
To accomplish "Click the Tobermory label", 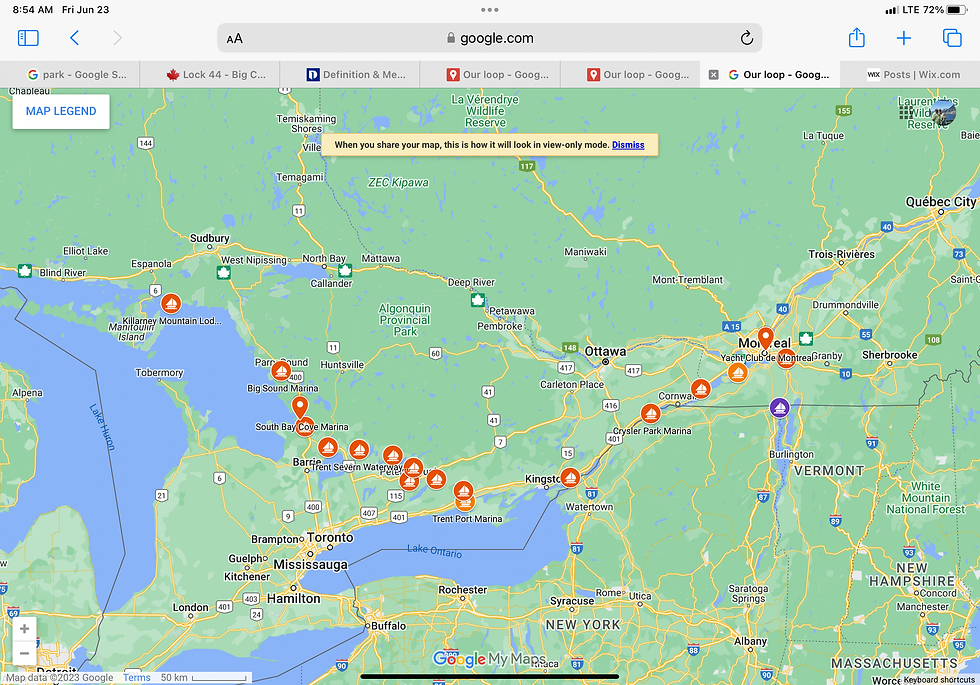I will [159, 372].
